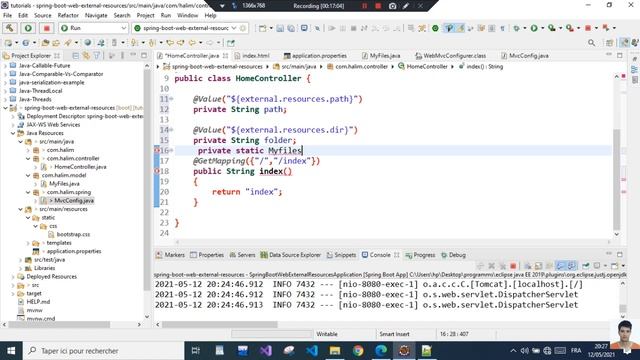Click Collapse All in Project Explorer
The width and height of the screenshot is (640, 360).
click(x=76, y=56)
